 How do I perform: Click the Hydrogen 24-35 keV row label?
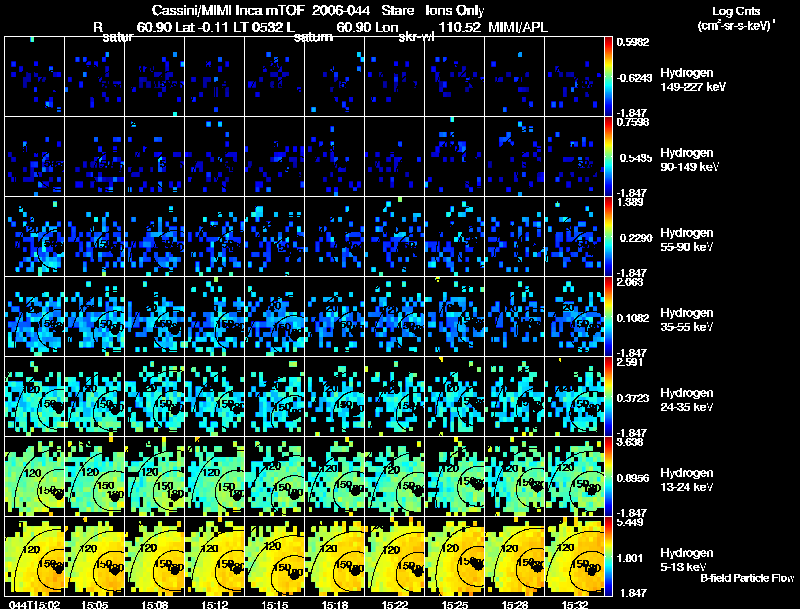[687, 400]
